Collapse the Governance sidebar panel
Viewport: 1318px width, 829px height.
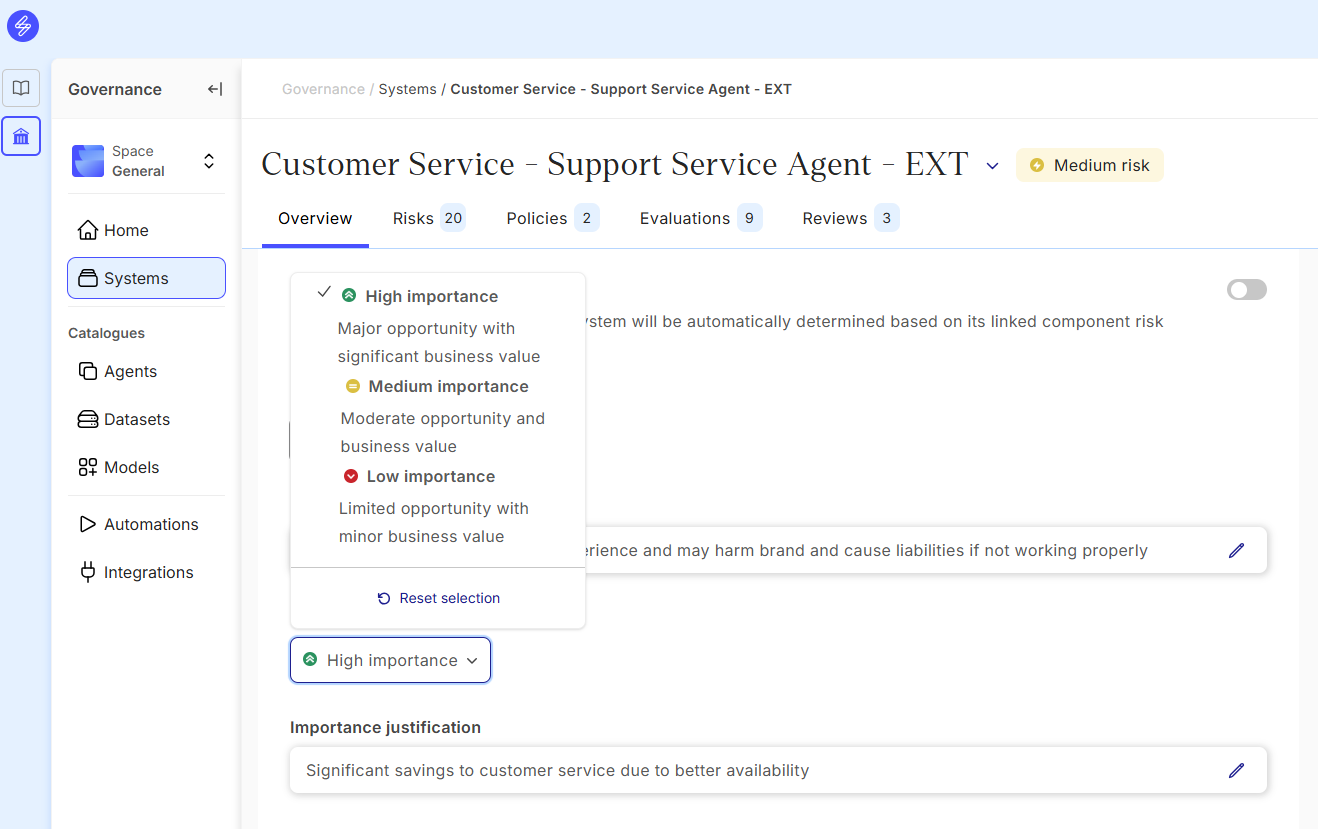click(215, 89)
